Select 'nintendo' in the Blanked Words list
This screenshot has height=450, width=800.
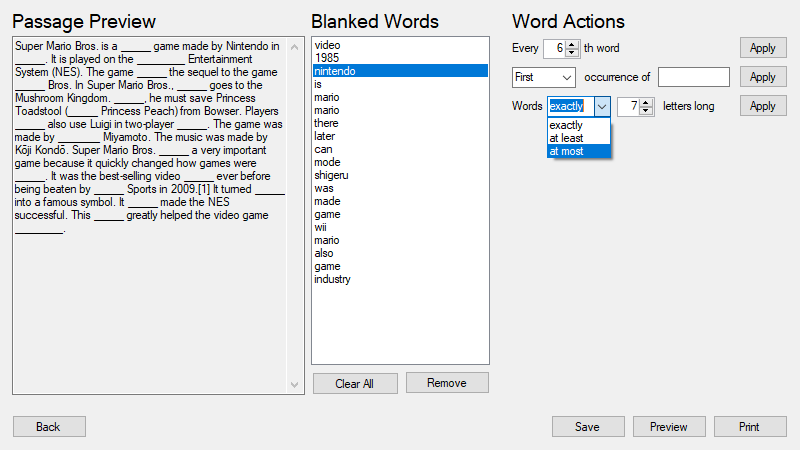coord(400,71)
